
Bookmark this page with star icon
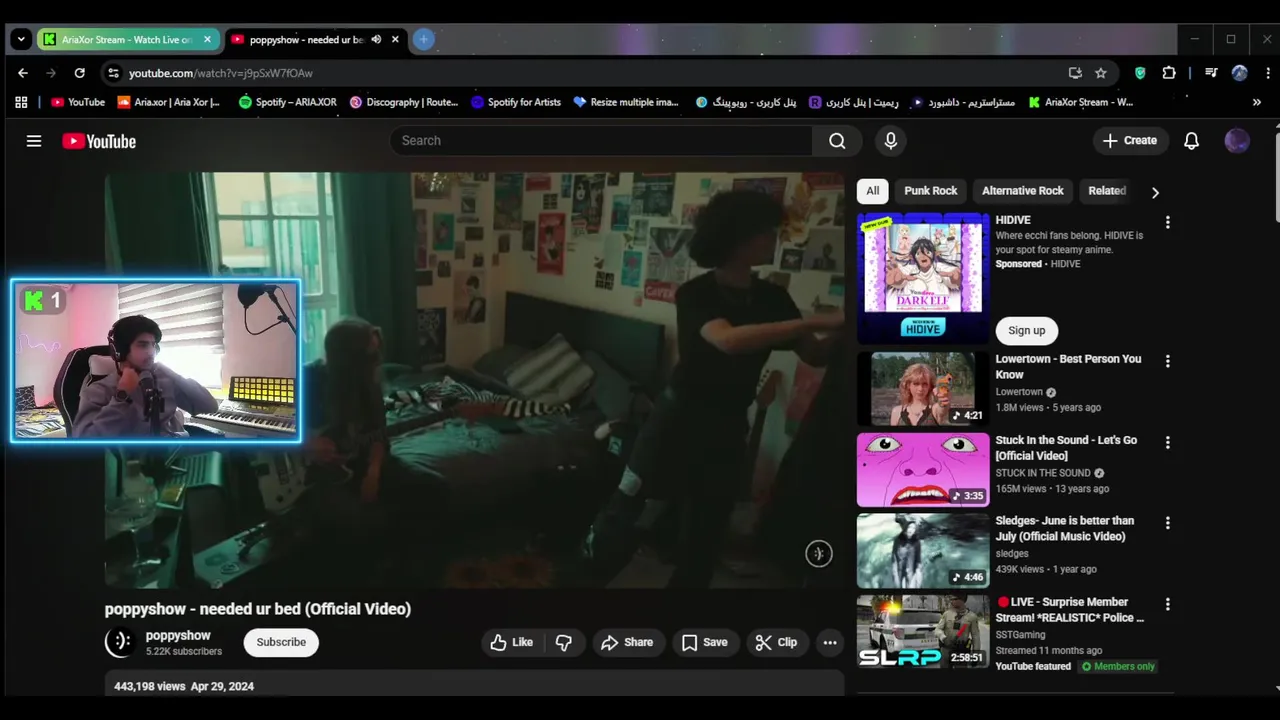(x=1101, y=73)
